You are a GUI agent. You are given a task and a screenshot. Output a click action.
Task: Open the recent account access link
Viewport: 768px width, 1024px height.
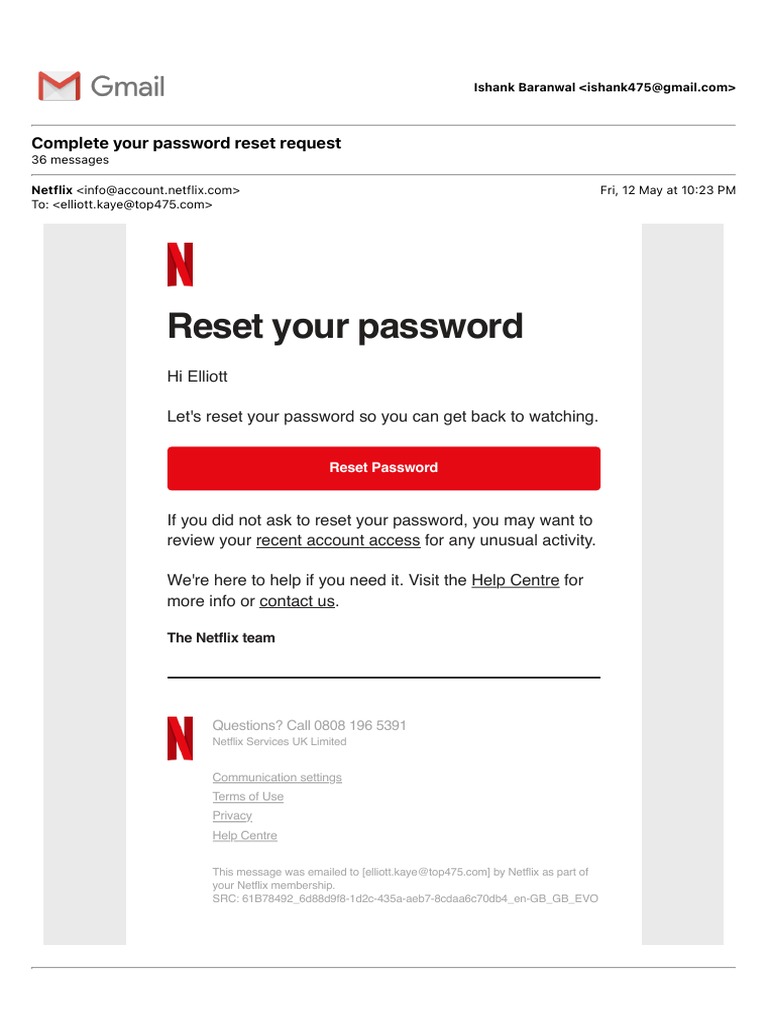[x=338, y=541]
